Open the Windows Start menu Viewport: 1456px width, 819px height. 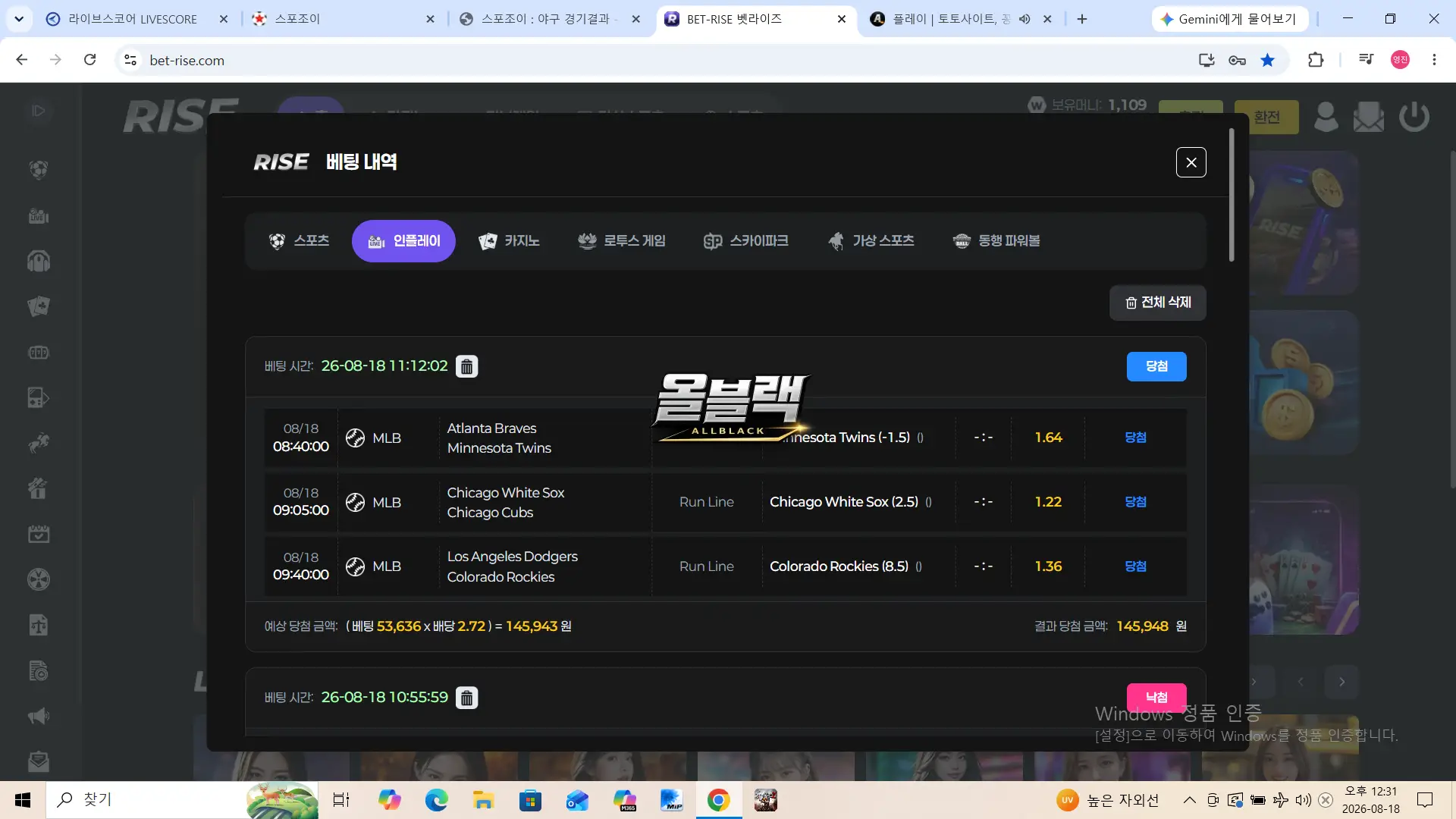pyautogui.click(x=23, y=800)
